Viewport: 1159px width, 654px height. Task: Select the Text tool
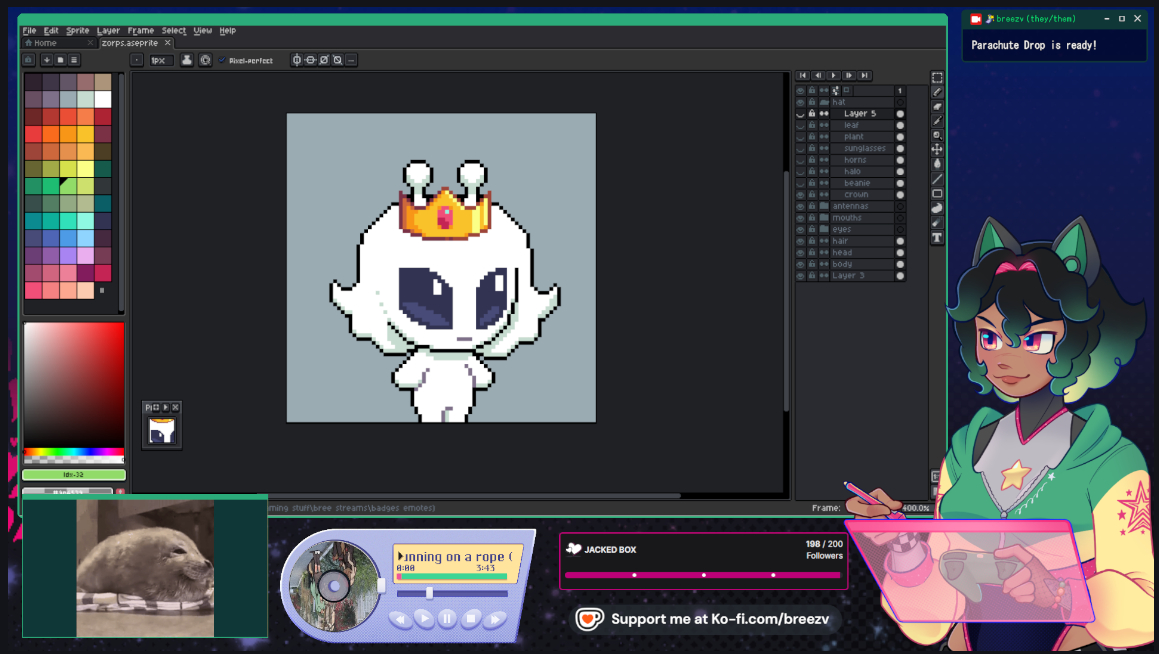(x=937, y=238)
